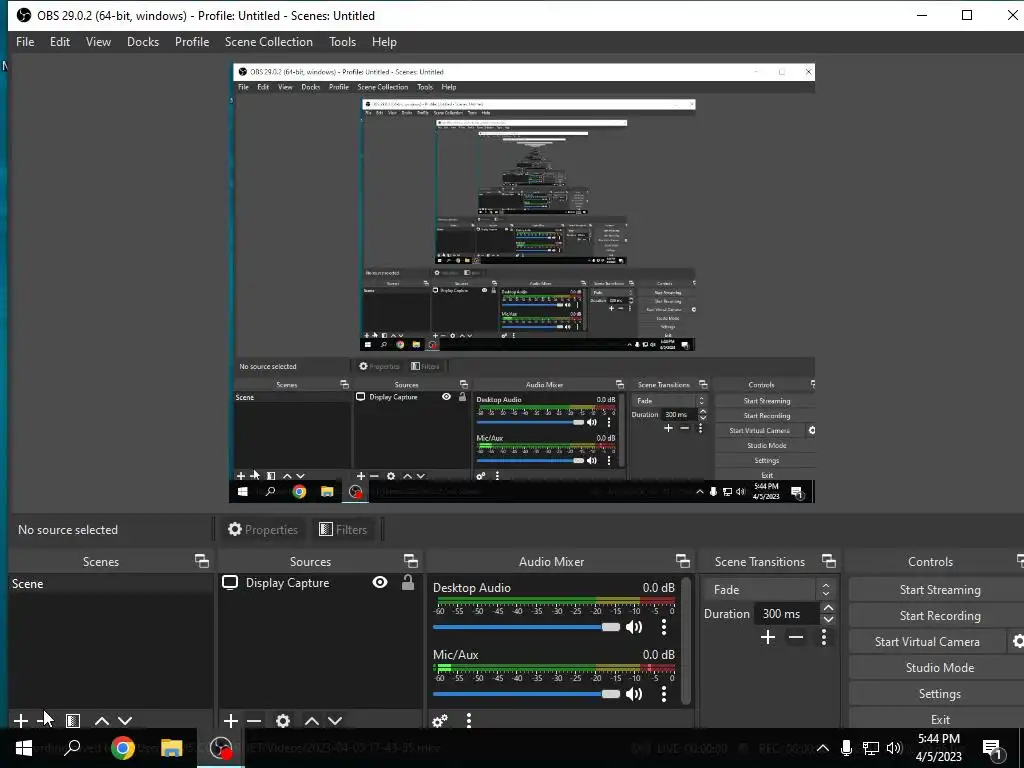Add a new scene with plus icon
This screenshot has height=768, width=1024.
(21, 720)
